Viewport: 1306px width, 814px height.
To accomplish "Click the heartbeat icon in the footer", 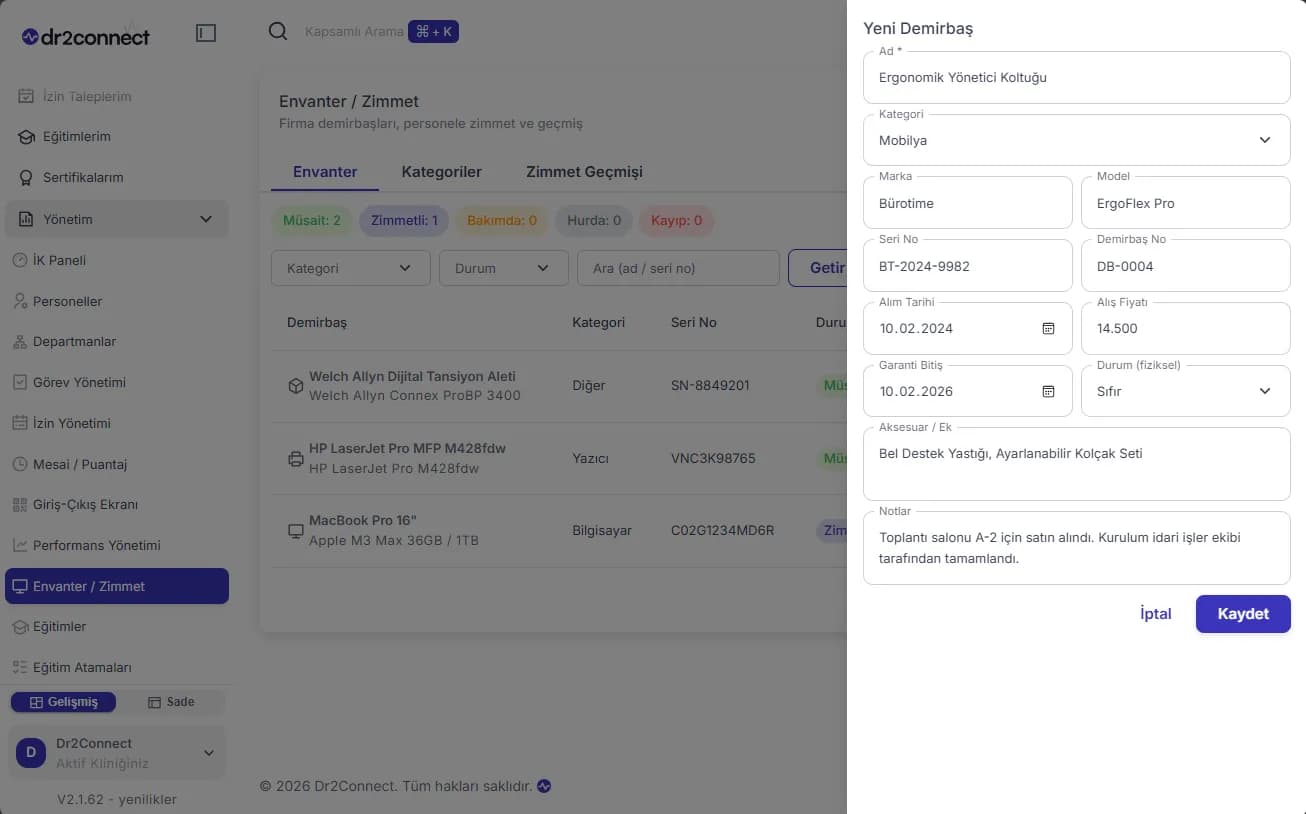I will (x=544, y=786).
